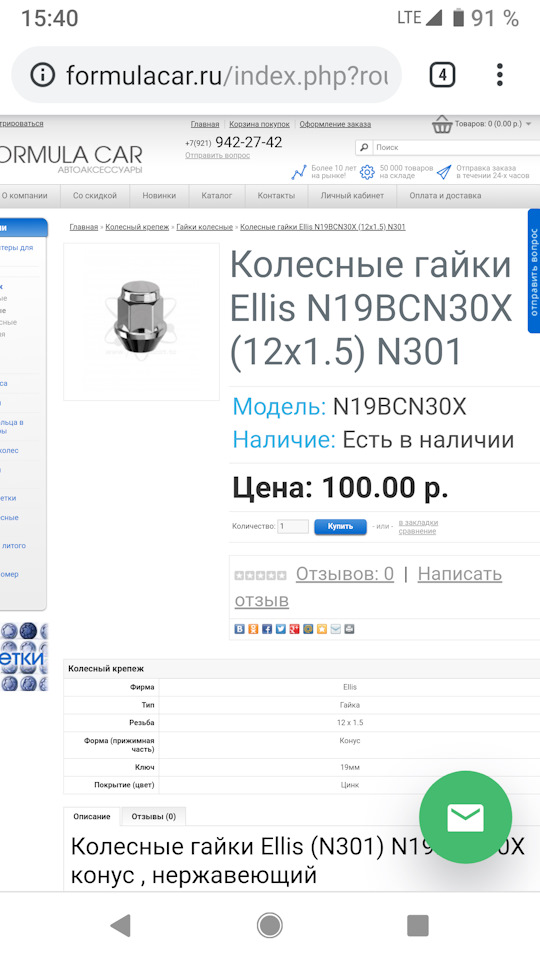
Task: Click the Поиск search field
Action: click(456, 148)
